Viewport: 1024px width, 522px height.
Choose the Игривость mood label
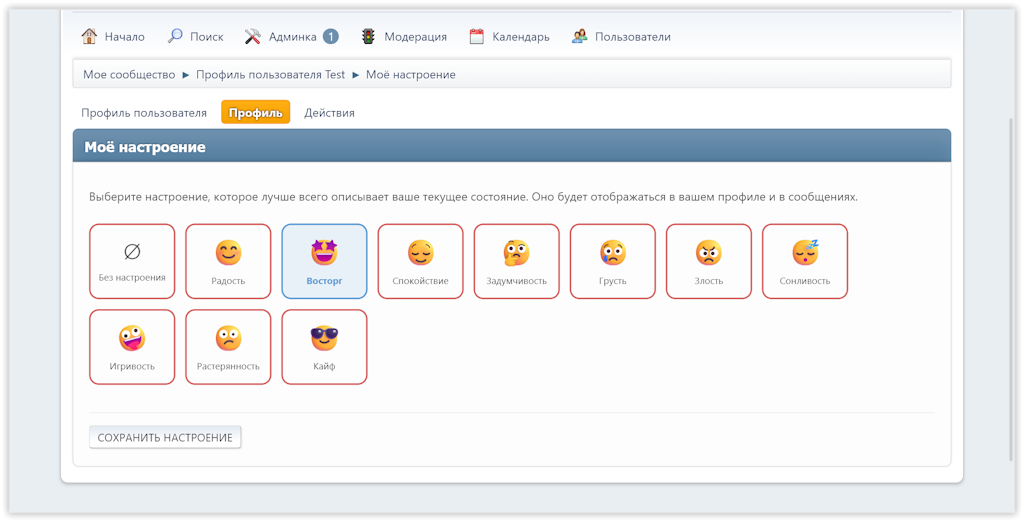tap(132, 367)
